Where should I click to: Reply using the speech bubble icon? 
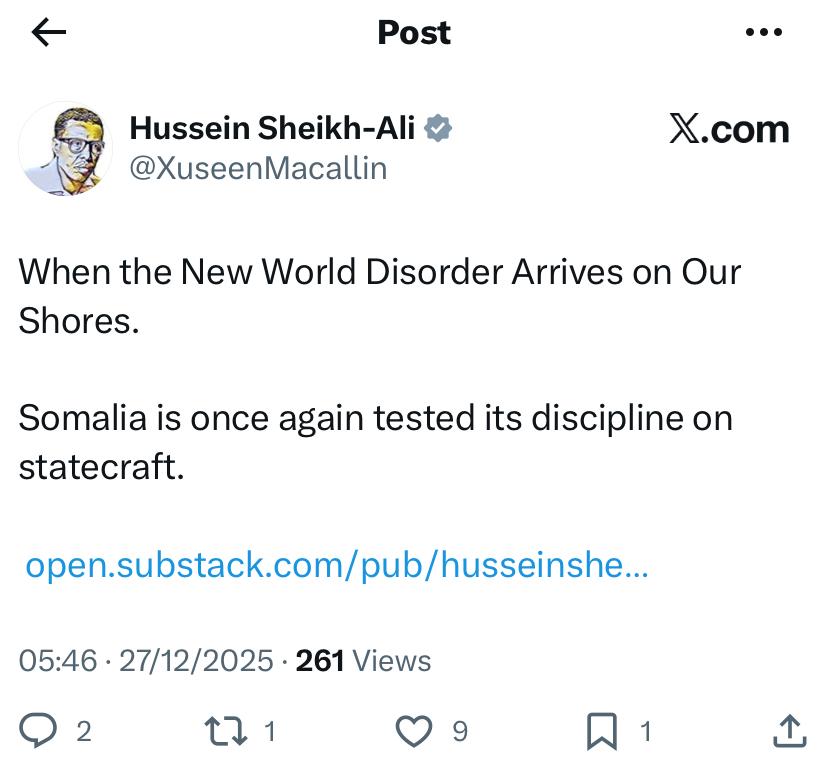point(39,732)
